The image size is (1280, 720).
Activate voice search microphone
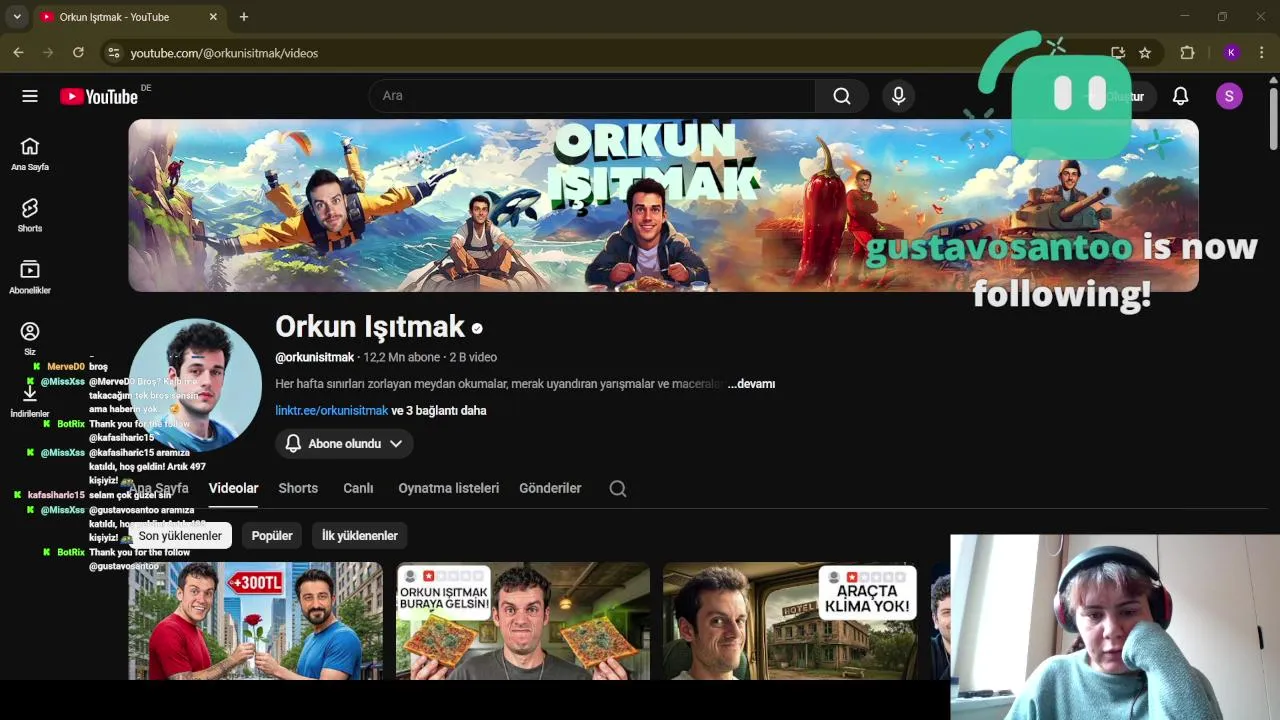898,96
